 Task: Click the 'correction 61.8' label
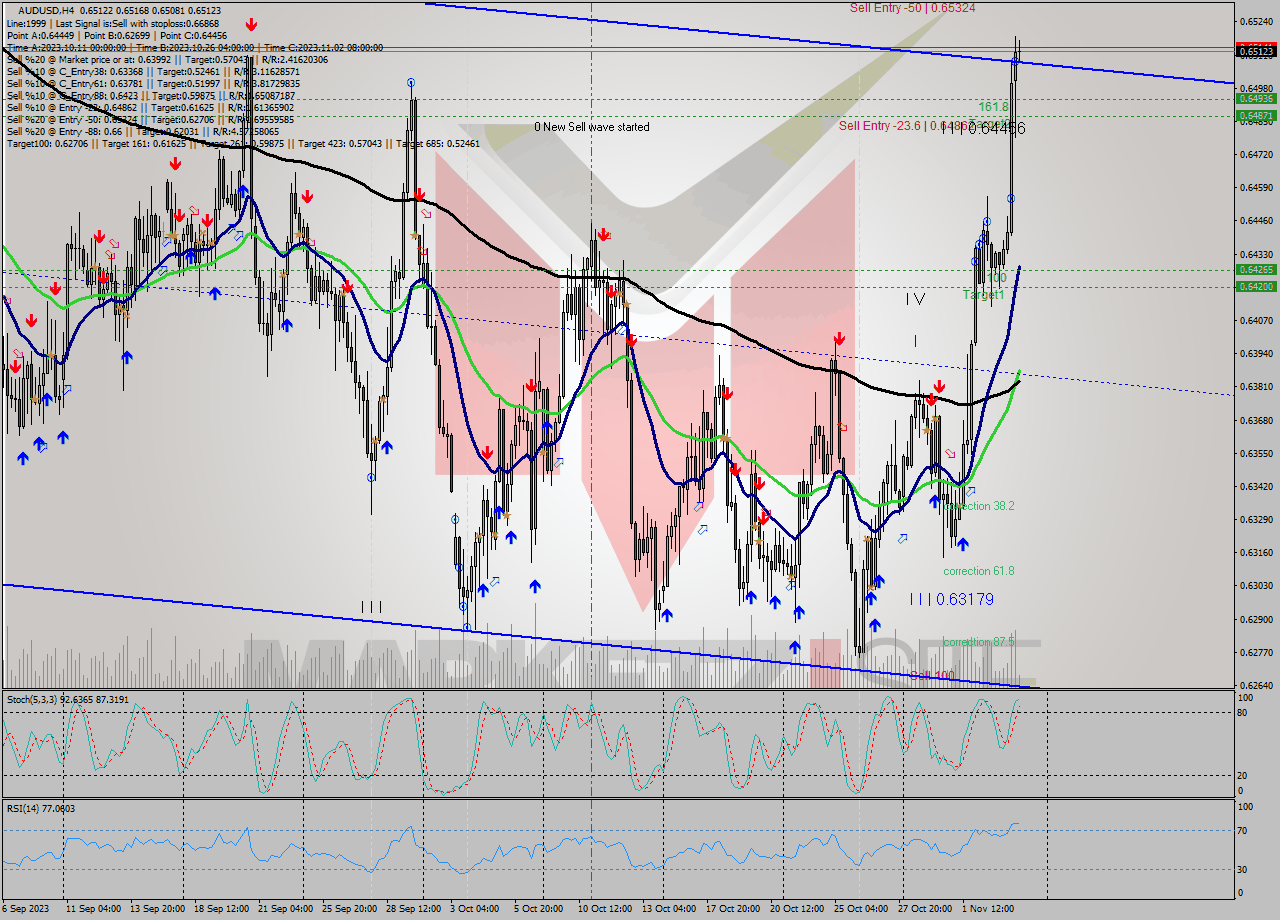click(978, 571)
